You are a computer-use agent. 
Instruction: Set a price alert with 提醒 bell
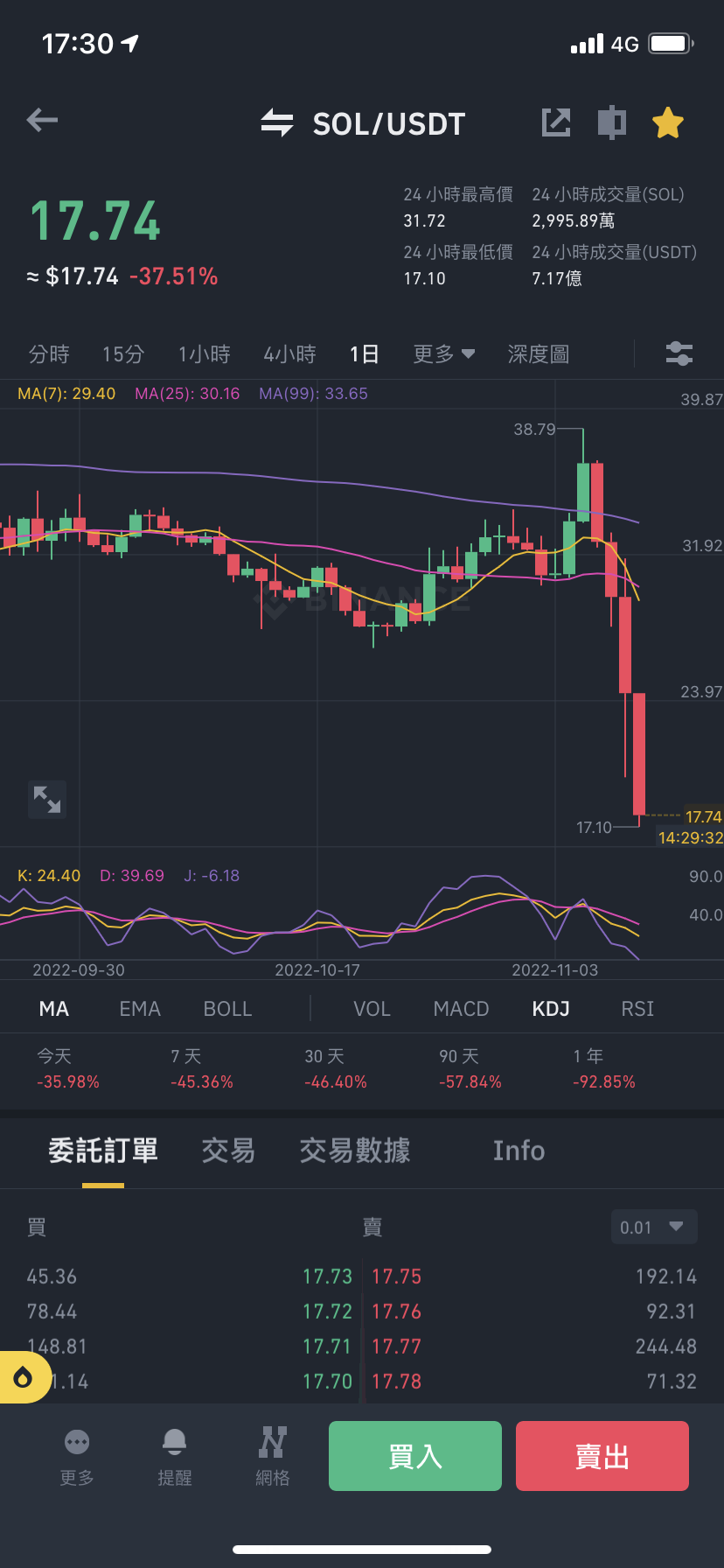[x=175, y=1457]
